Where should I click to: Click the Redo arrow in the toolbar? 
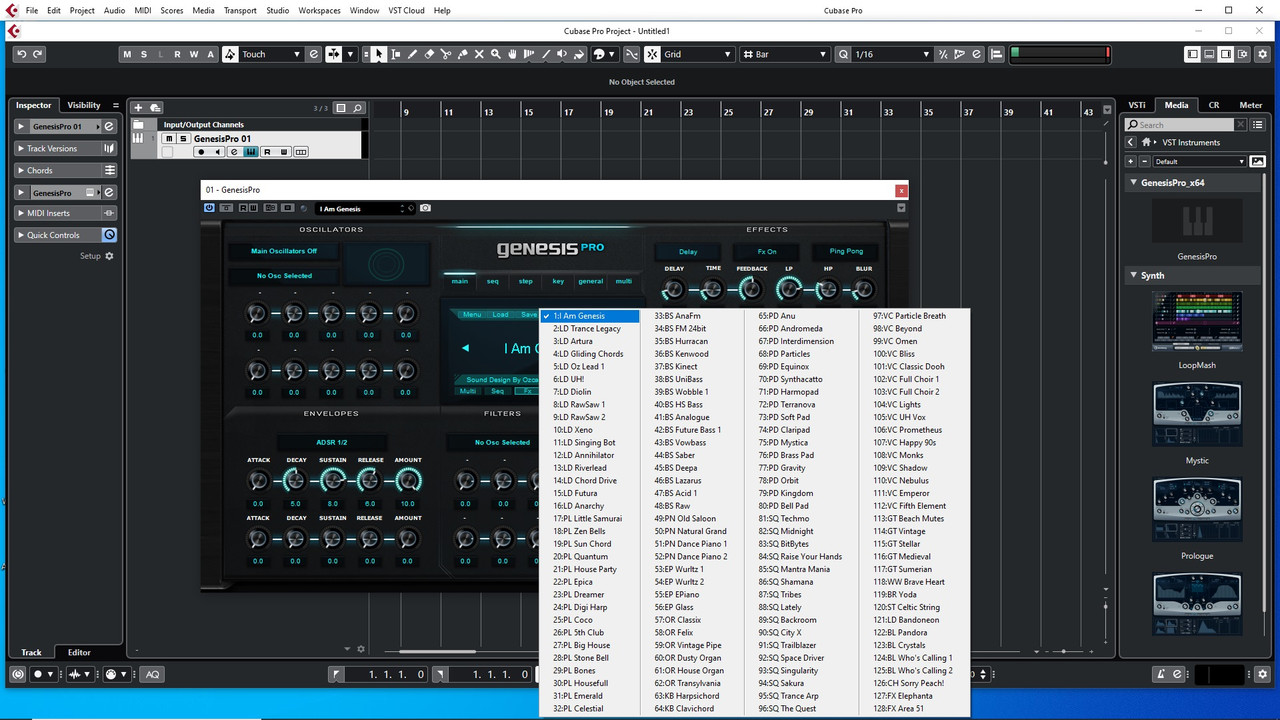[38, 54]
